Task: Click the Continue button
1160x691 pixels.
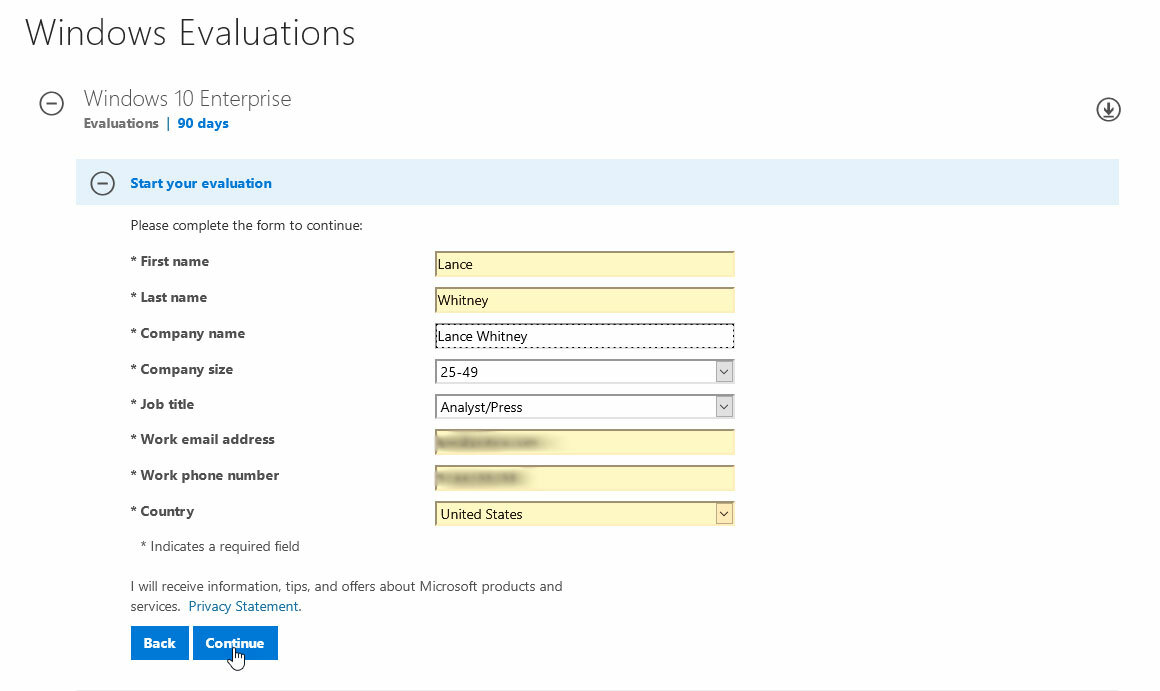Action: [x=235, y=643]
